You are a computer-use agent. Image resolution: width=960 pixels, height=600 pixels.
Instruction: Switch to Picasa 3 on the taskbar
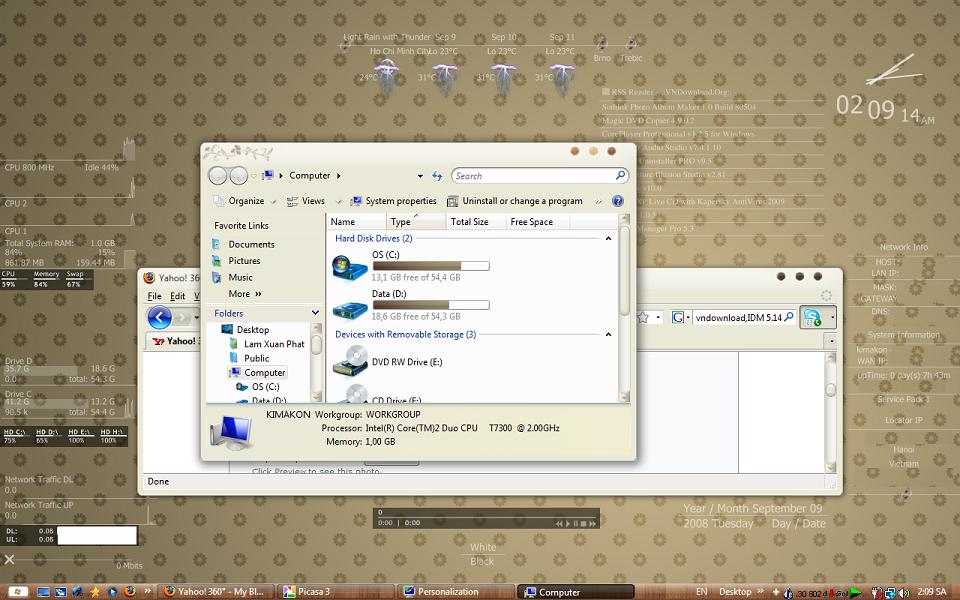(x=337, y=592)
